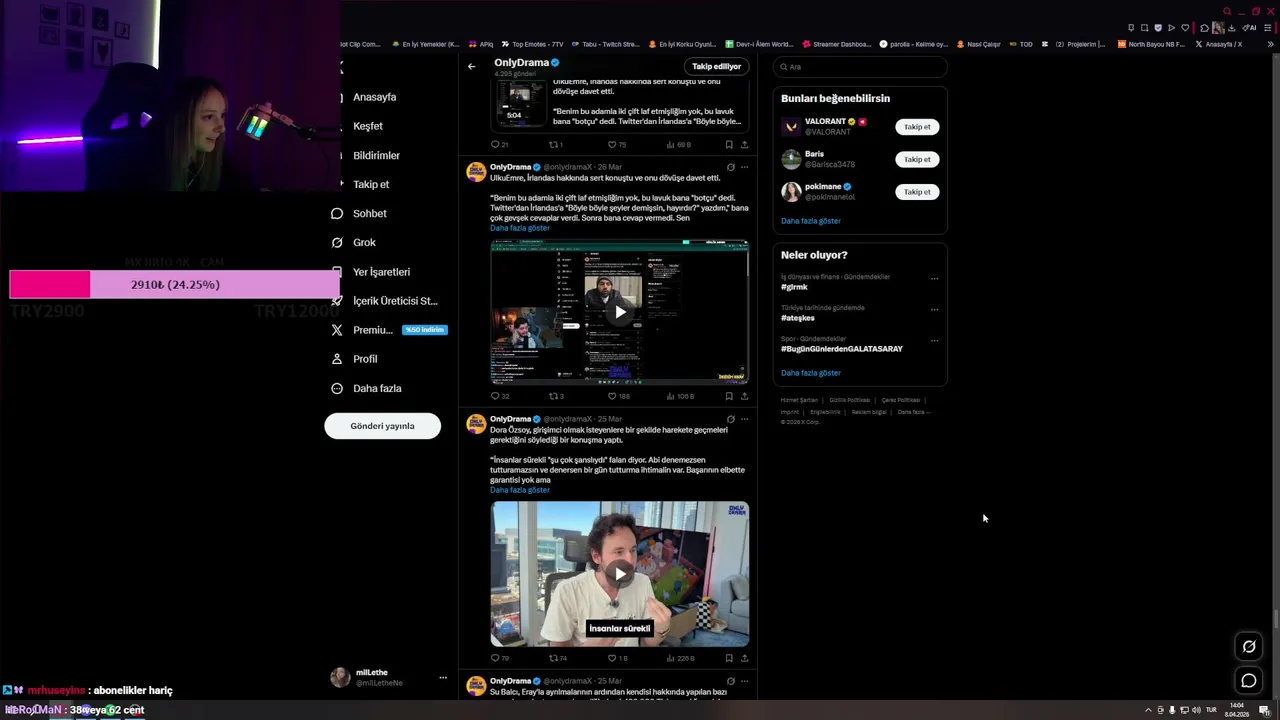This screenshot has height=720, width=1280.
Task: Share the UlkuEmre post via share icon
Action: point(744,396)
